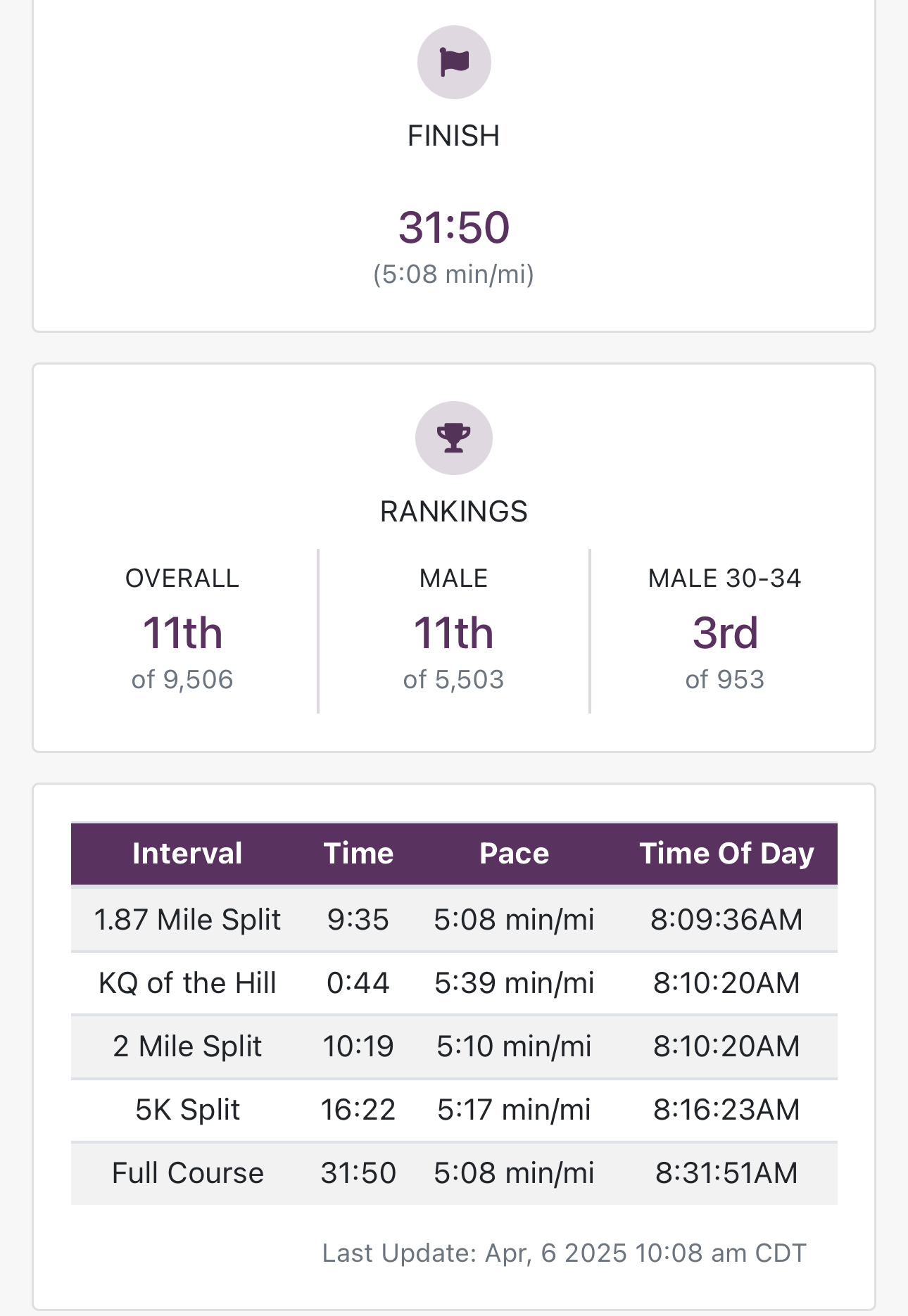Viewport: 908px width, 1316px height.
Task: Click the FINISH heading label
Action: 454,136
